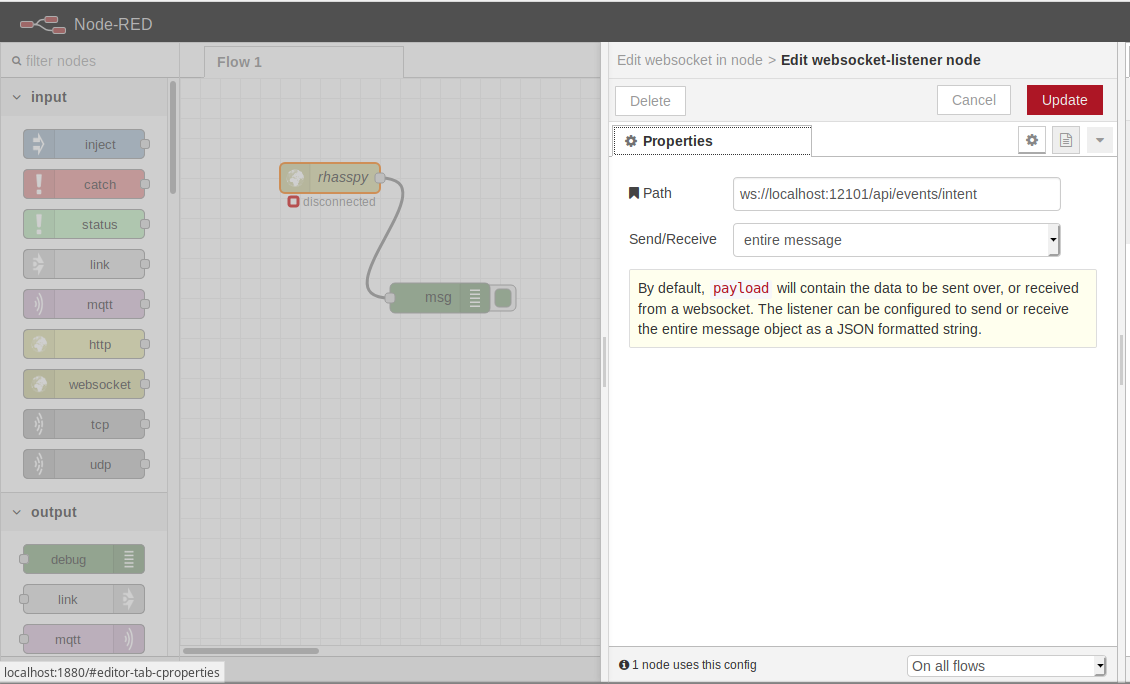
Task: Switch to the Flow 1 tab
Action: pos(240,61)
